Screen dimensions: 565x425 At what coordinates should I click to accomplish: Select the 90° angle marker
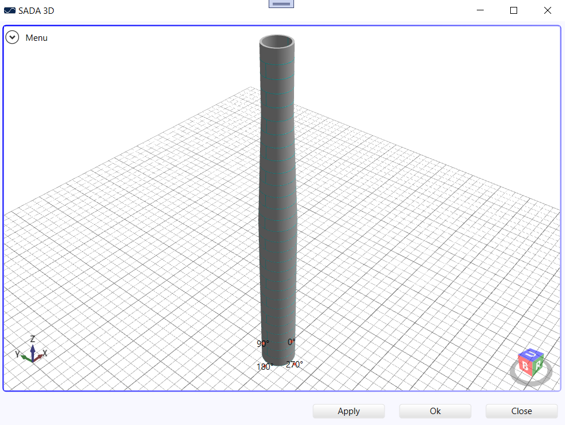pos(263,343)
